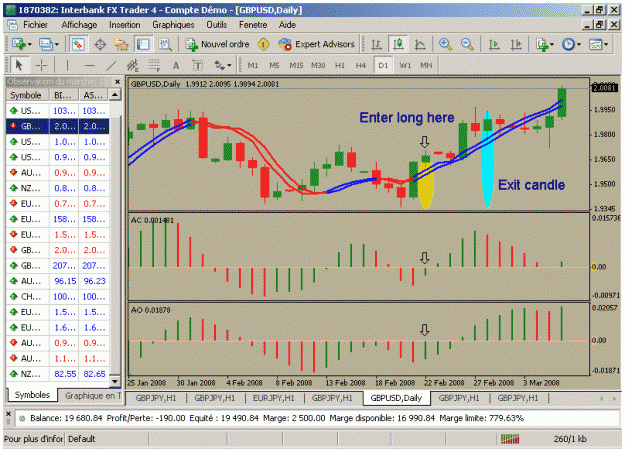Switch to H1 timeframe

(340, 65)
